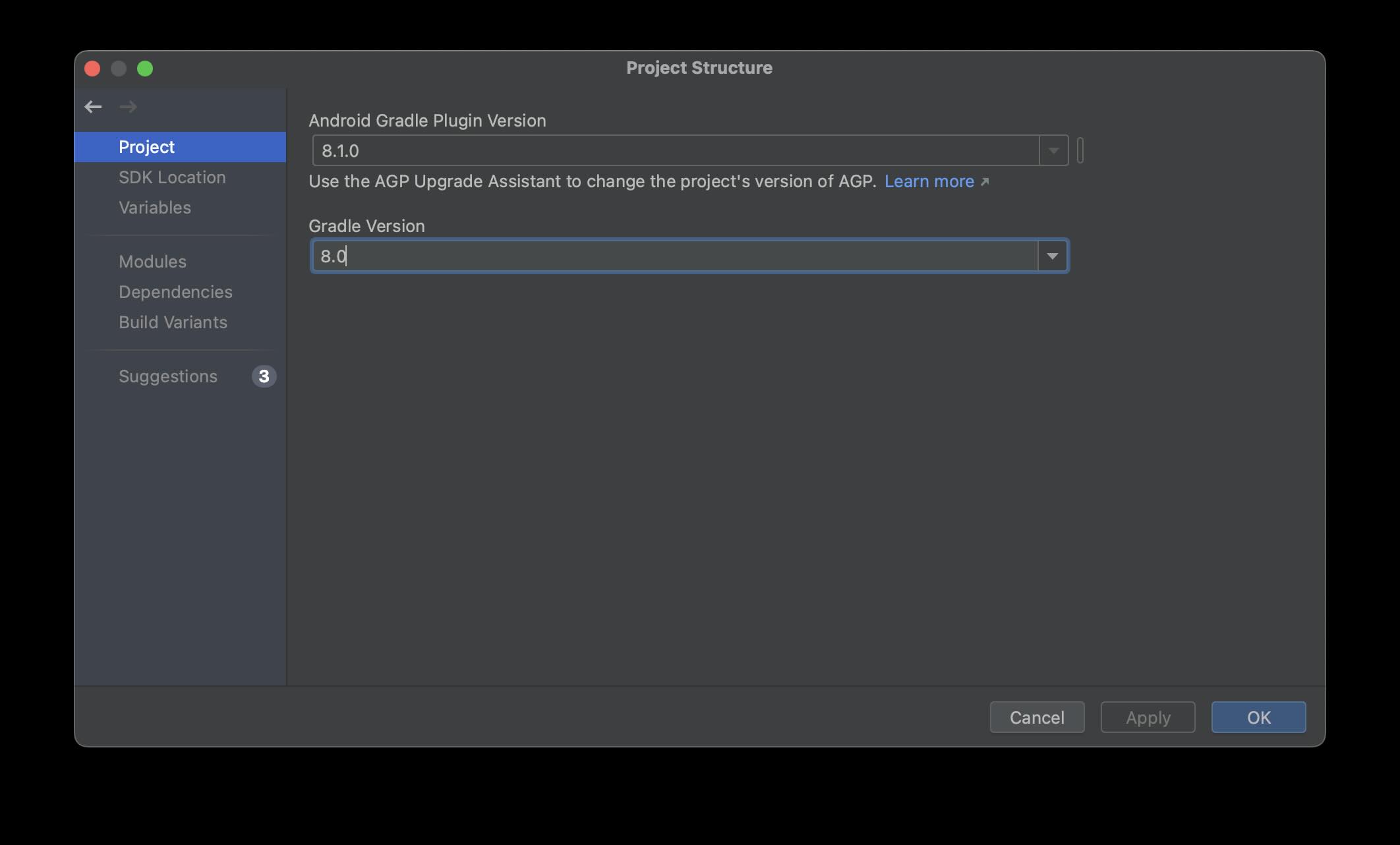
Task: Select Build Variants in the sidebar
Action: pos(173,322)
